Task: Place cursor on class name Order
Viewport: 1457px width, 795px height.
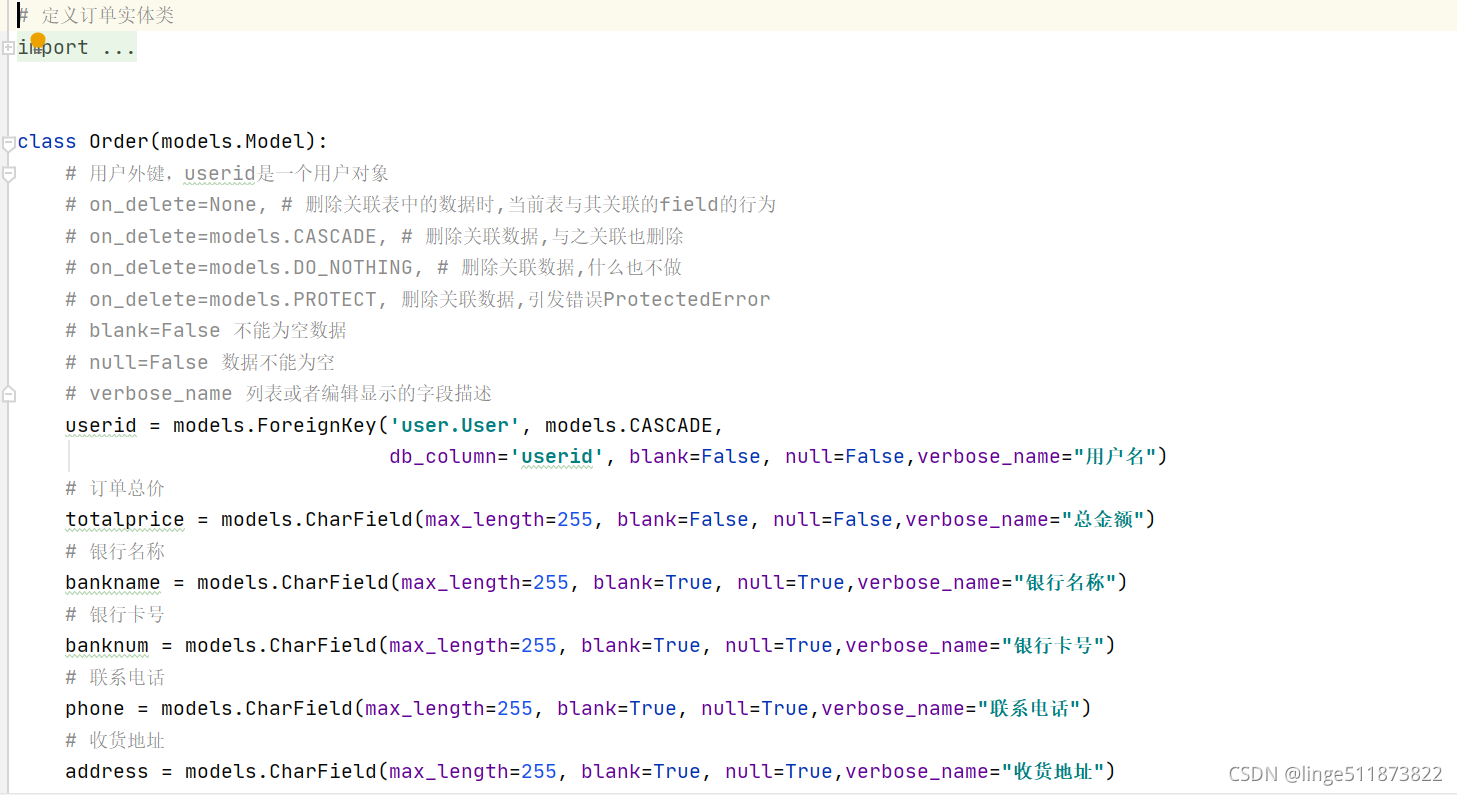Action: (119, 141)
